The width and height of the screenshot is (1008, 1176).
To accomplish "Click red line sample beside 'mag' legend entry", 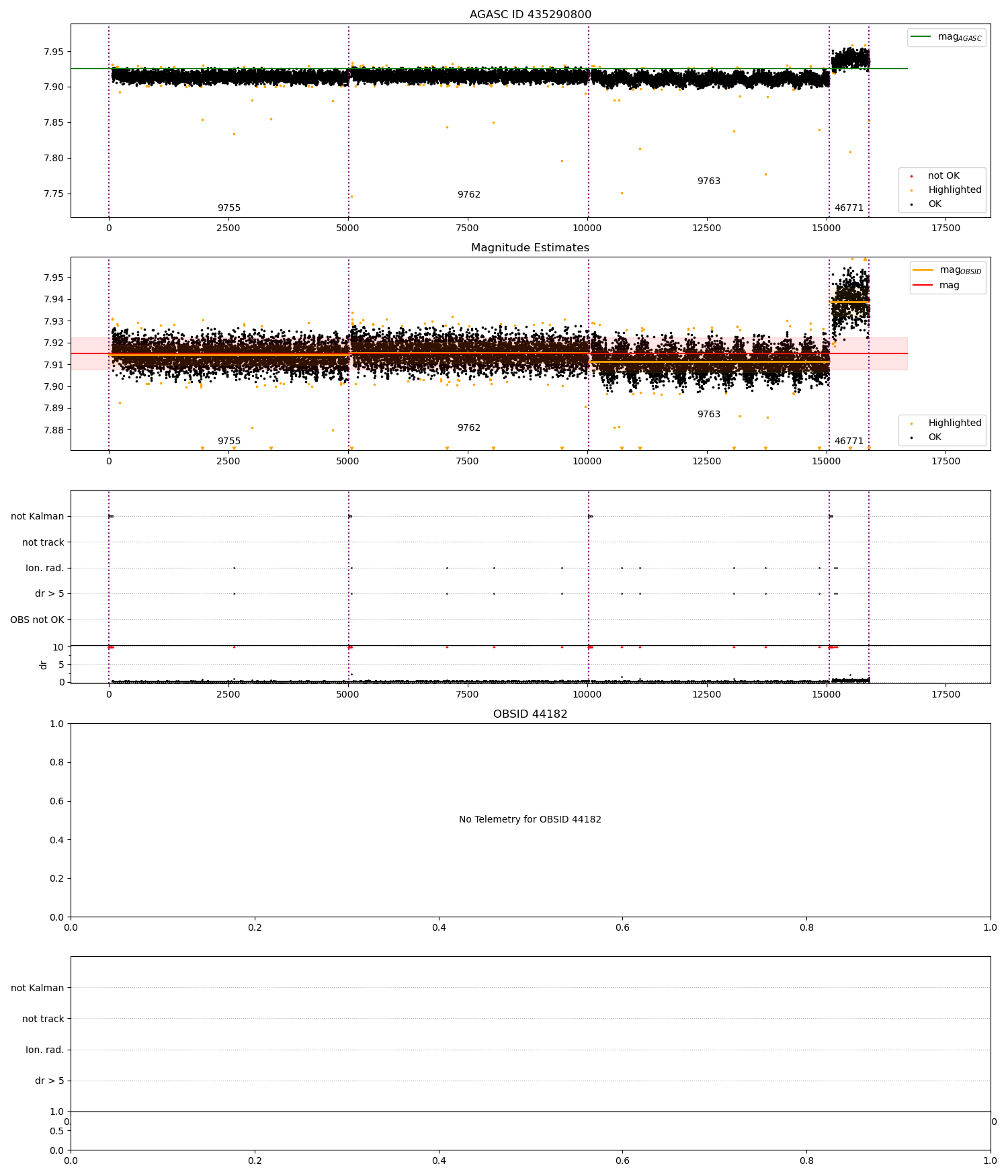I will tap(923, 286).
